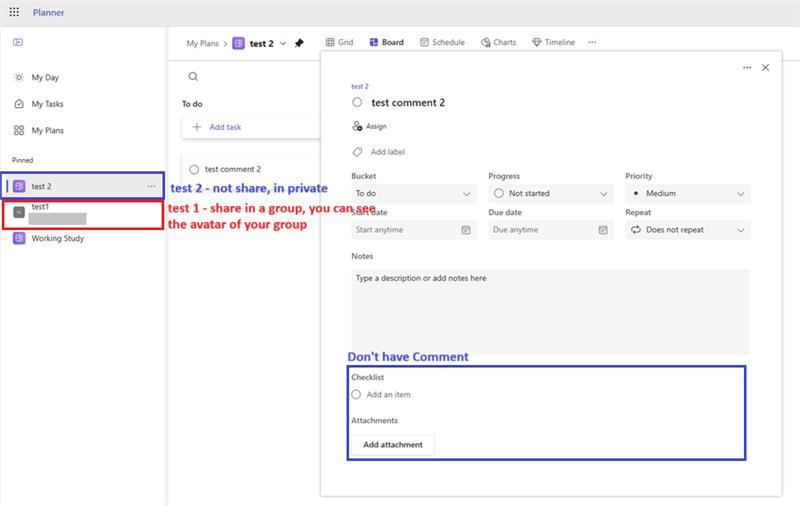Expand the test 2 plan title dropdown

tap(283, 43)
